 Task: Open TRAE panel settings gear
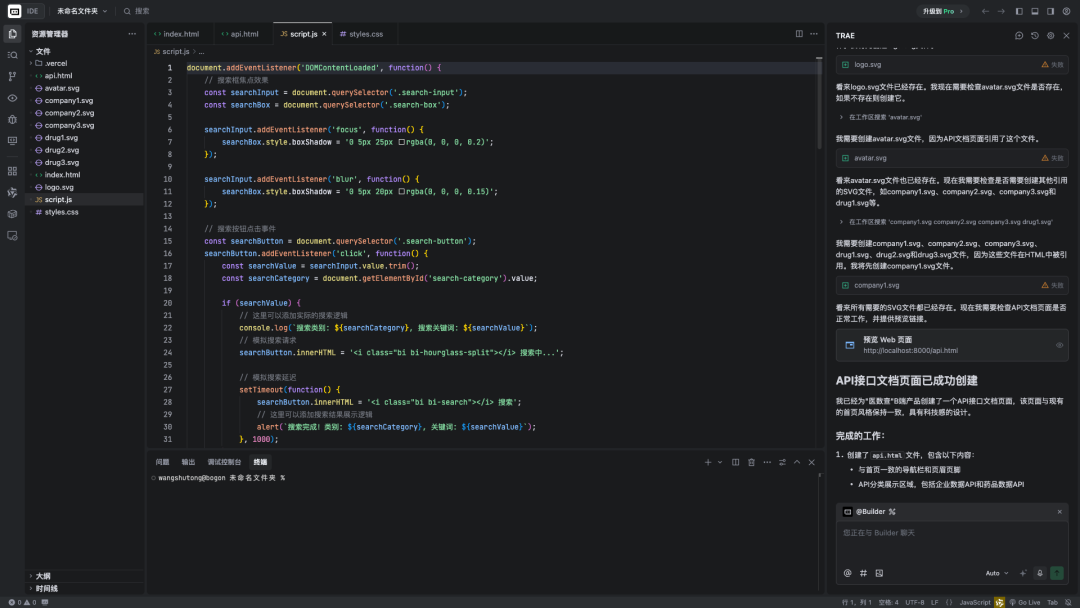[1050, 36]
